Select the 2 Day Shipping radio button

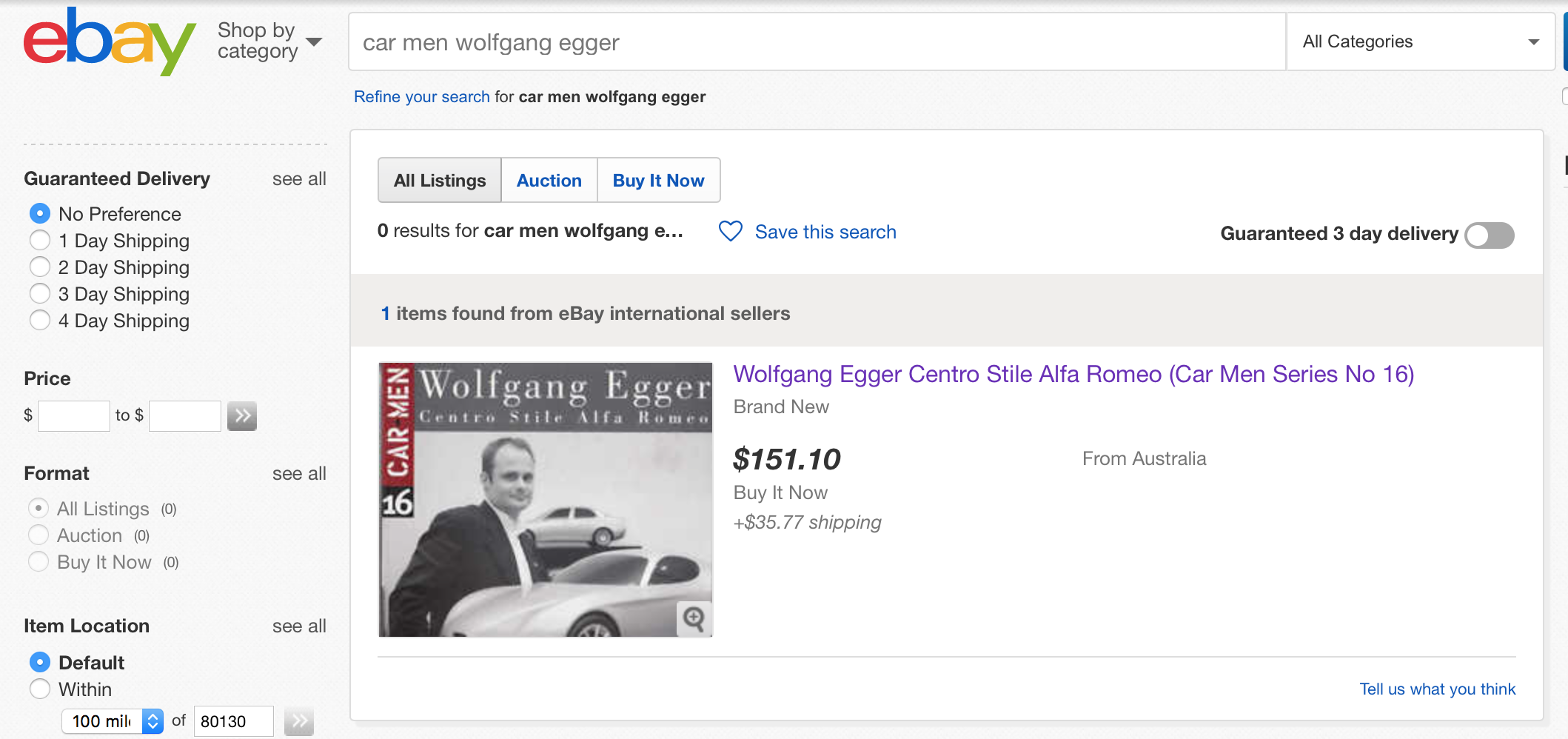[x=40, y=267]
